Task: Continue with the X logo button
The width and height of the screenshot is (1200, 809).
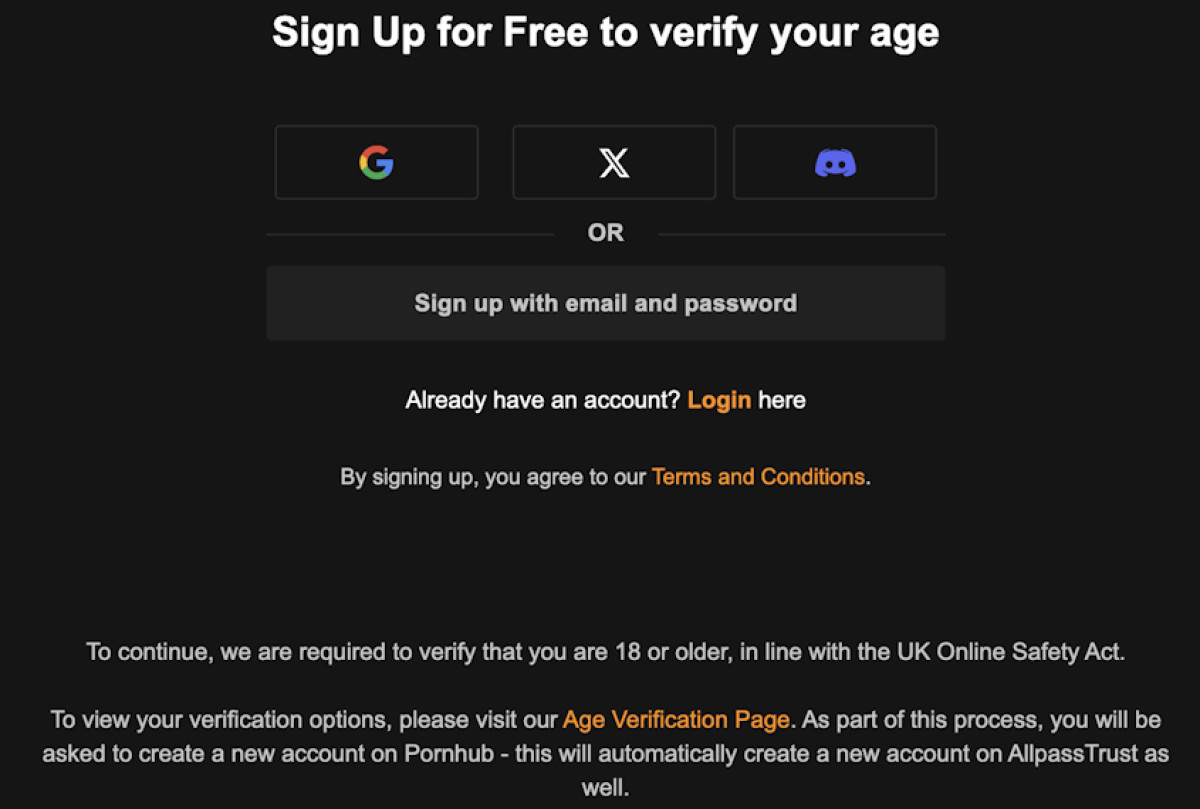Action: coord(614,162)
